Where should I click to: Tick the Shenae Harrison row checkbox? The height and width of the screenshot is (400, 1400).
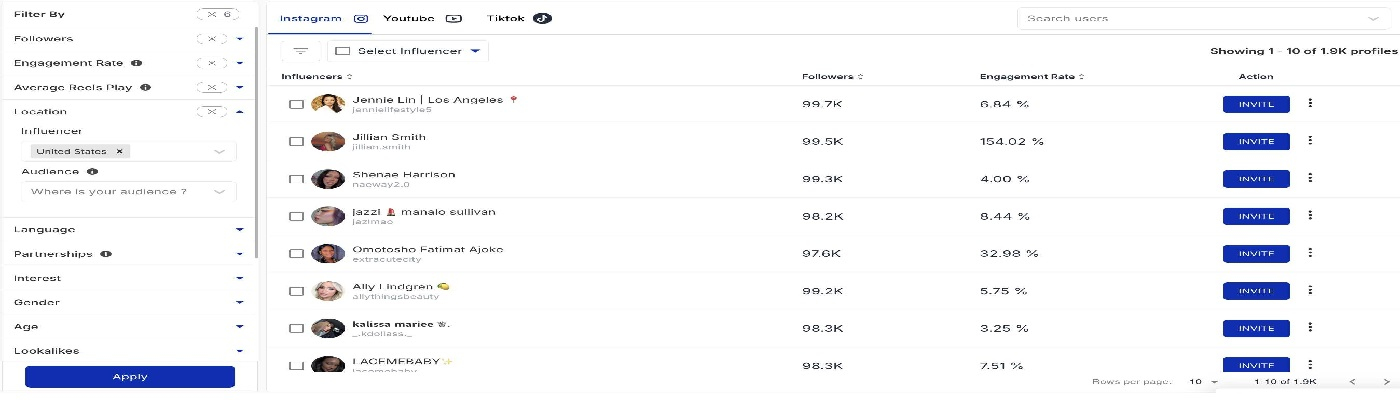click(x=296, y=179)
